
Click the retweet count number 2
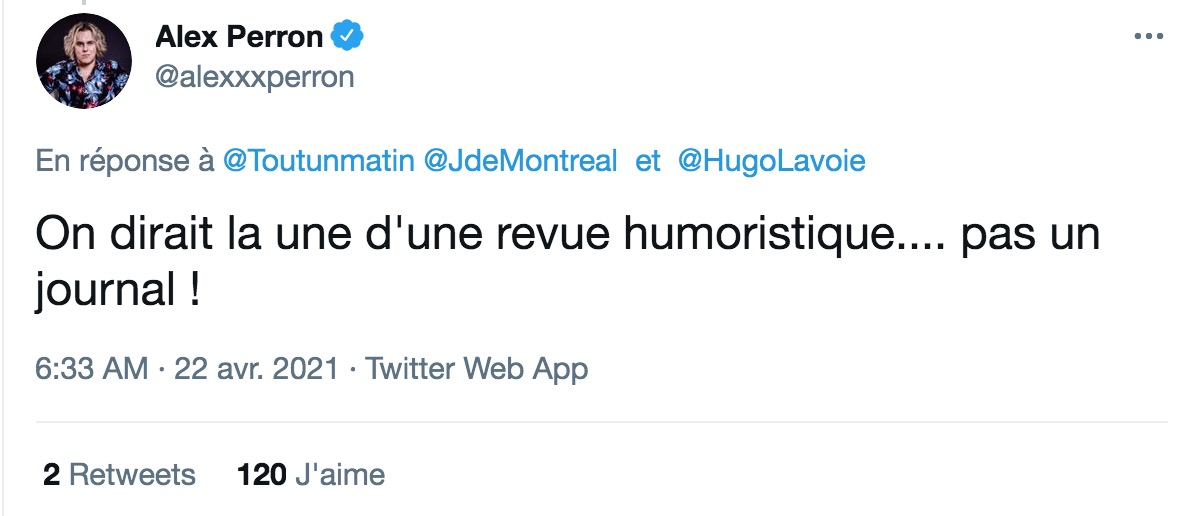click(52, 475)
